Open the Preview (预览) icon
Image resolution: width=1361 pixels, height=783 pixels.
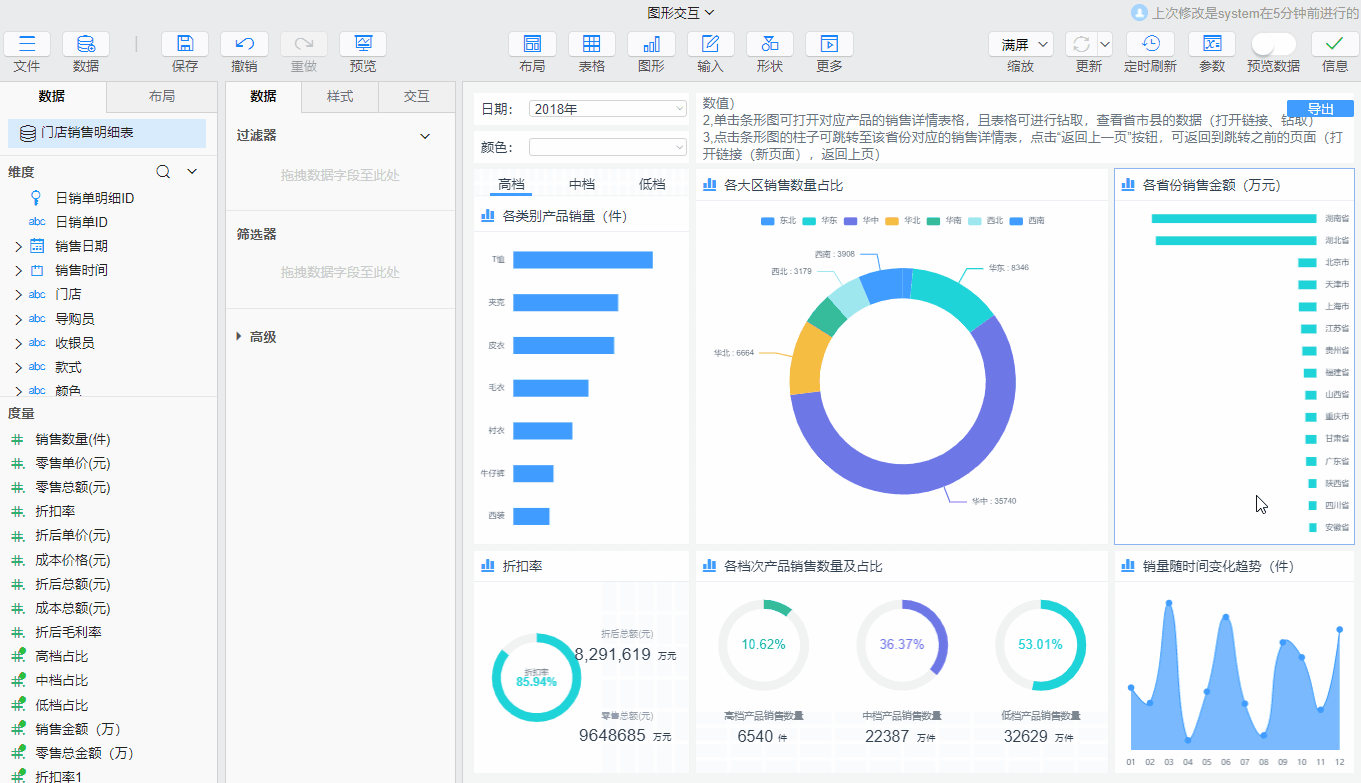pos(362,44)
